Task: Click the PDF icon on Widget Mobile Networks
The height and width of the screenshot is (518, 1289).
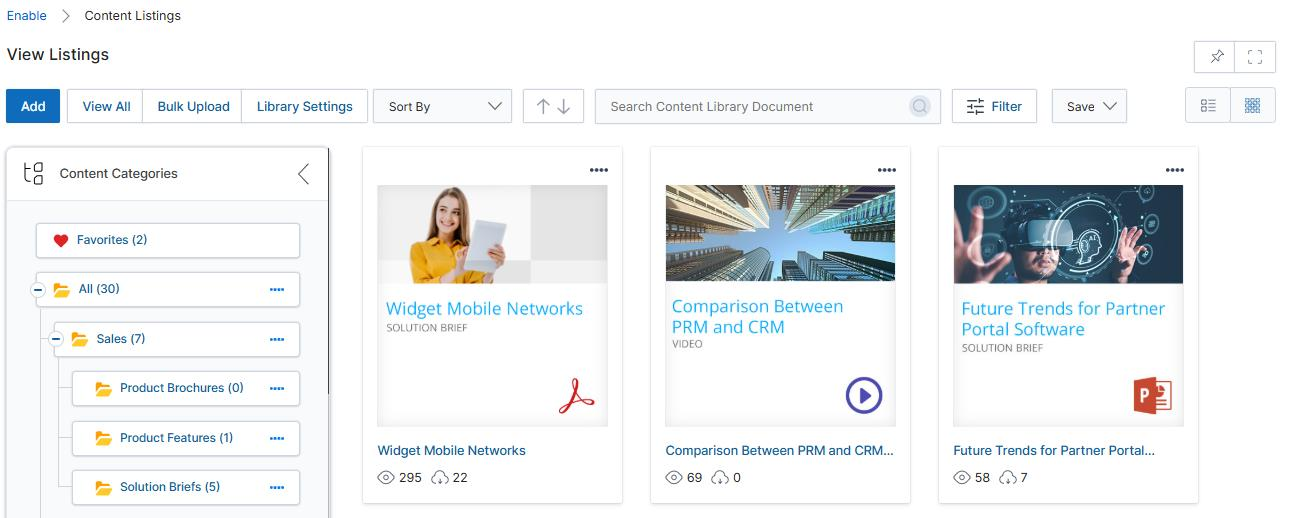Action: coord(576,396)
